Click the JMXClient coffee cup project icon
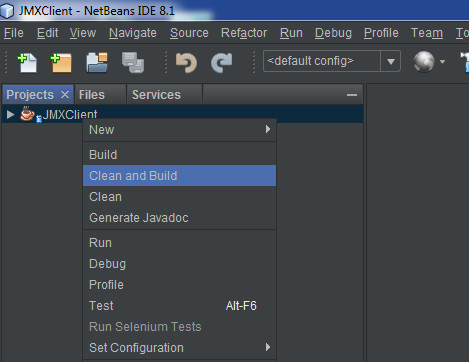This screenshot has height=362, width=469. tap(27, 114)
